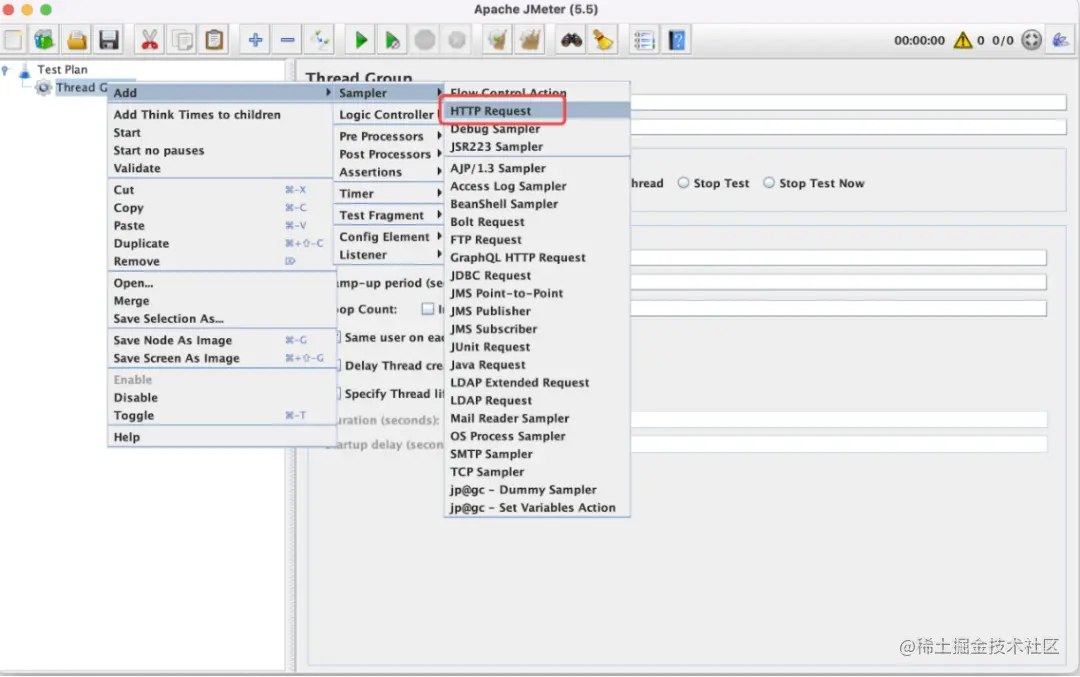Expand the Post Processors submenu

pyautogui.click(x=388, y=154)
